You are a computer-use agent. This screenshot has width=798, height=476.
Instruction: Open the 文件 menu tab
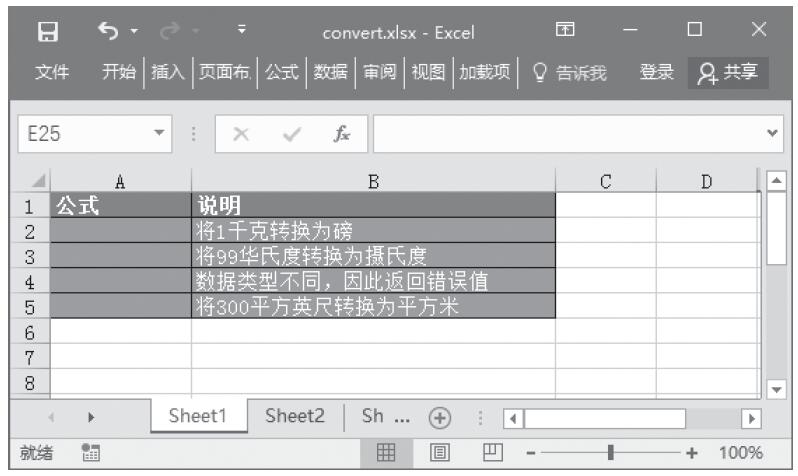[x=52, y=72]
